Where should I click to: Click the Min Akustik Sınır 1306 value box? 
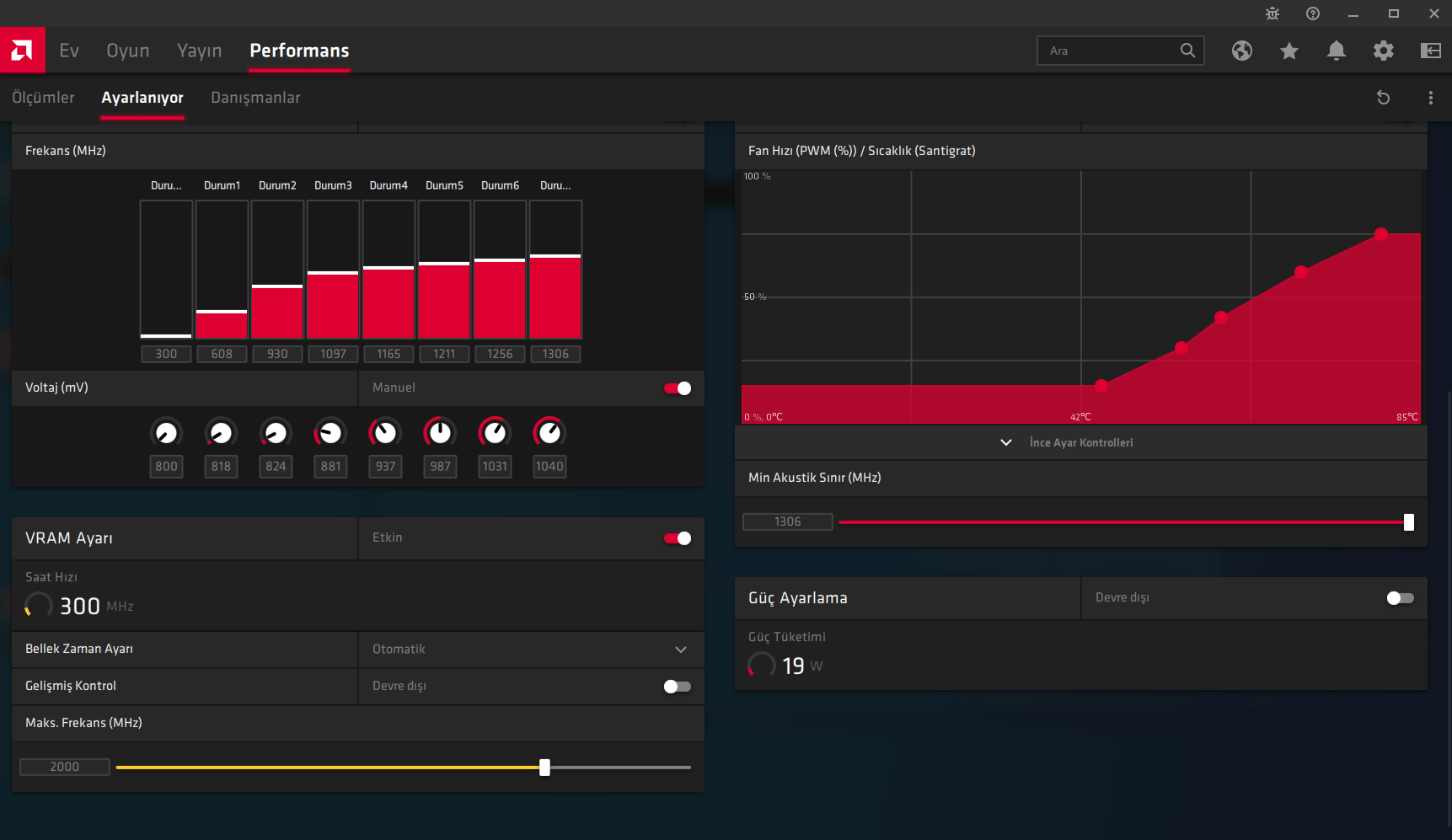pyautogui.click(x=788, y=522)
